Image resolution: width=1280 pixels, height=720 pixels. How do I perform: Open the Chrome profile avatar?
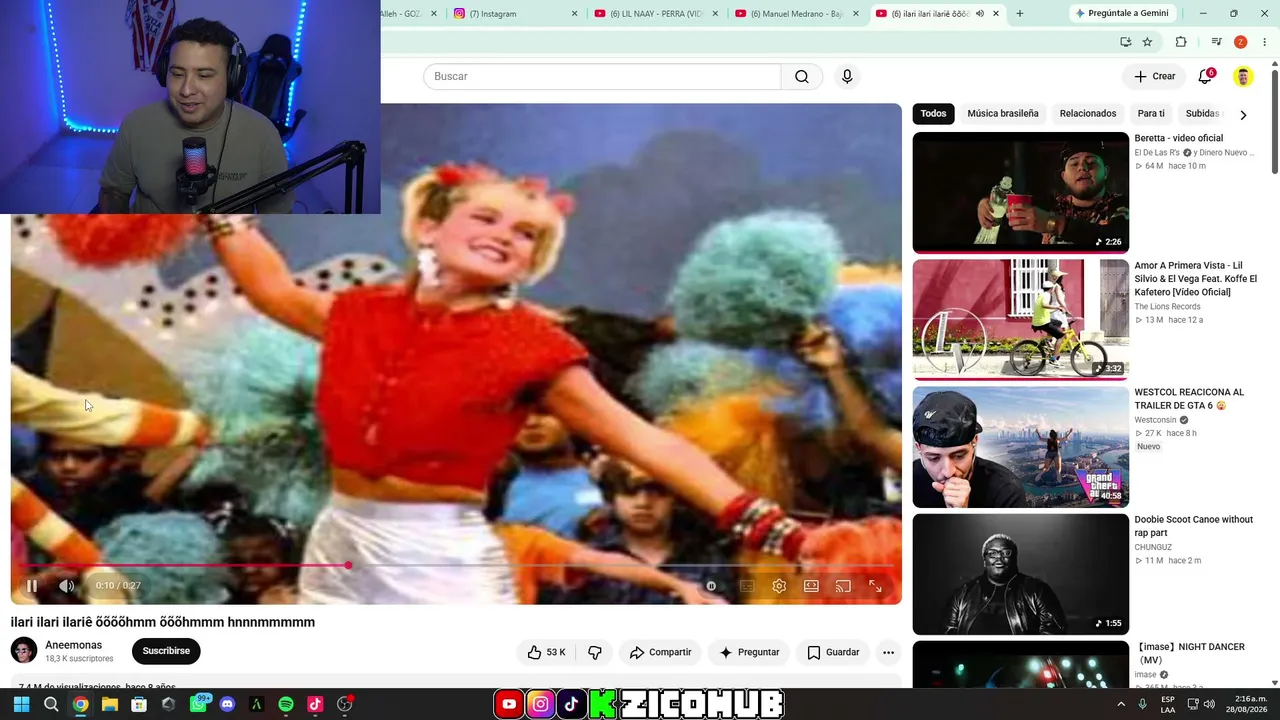point(1241,42)
